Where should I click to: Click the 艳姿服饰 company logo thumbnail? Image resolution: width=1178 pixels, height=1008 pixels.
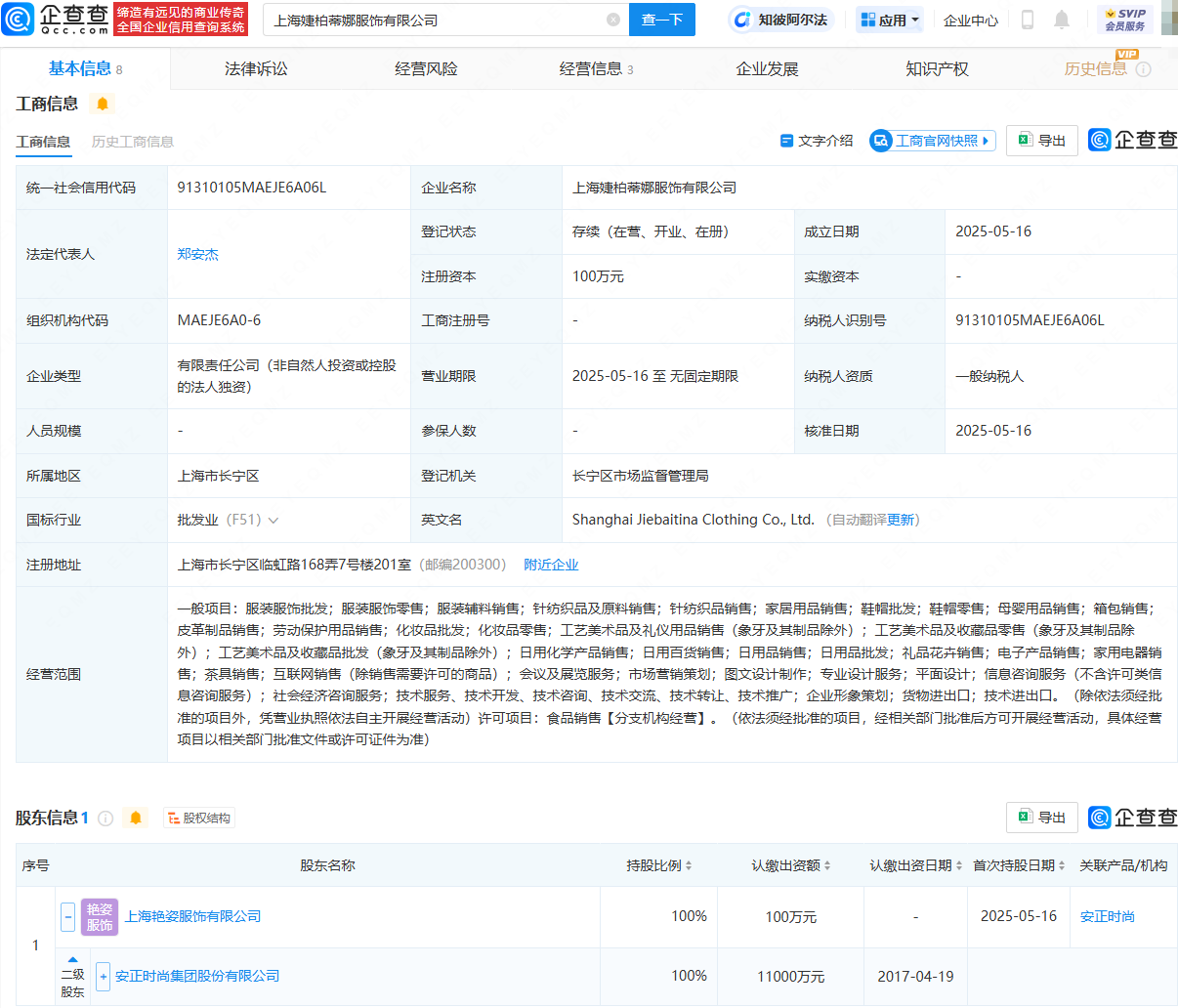[100, 916]
